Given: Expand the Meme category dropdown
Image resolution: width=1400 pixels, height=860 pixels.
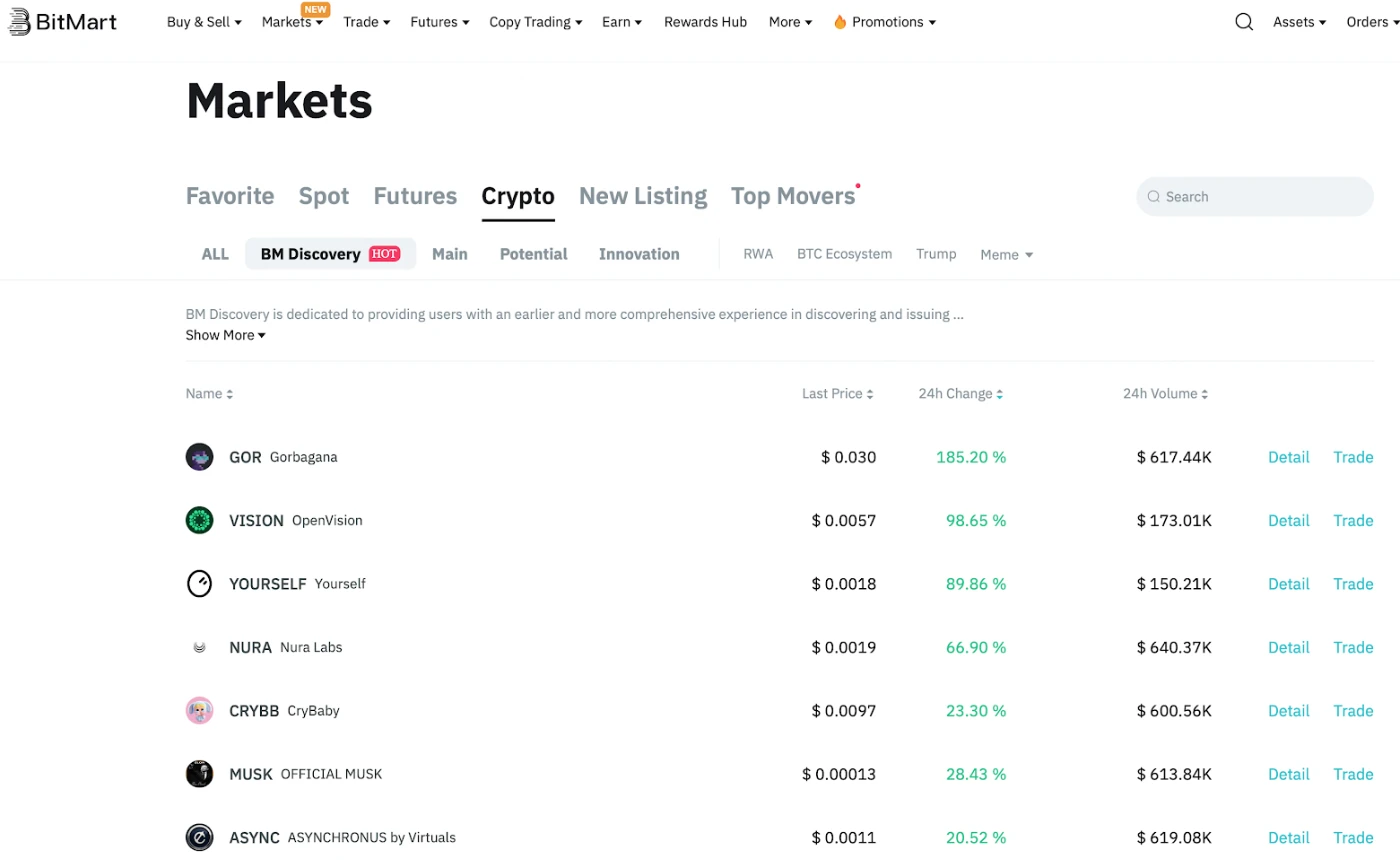Looking at the screenshot, I should tap(1006, 254).
